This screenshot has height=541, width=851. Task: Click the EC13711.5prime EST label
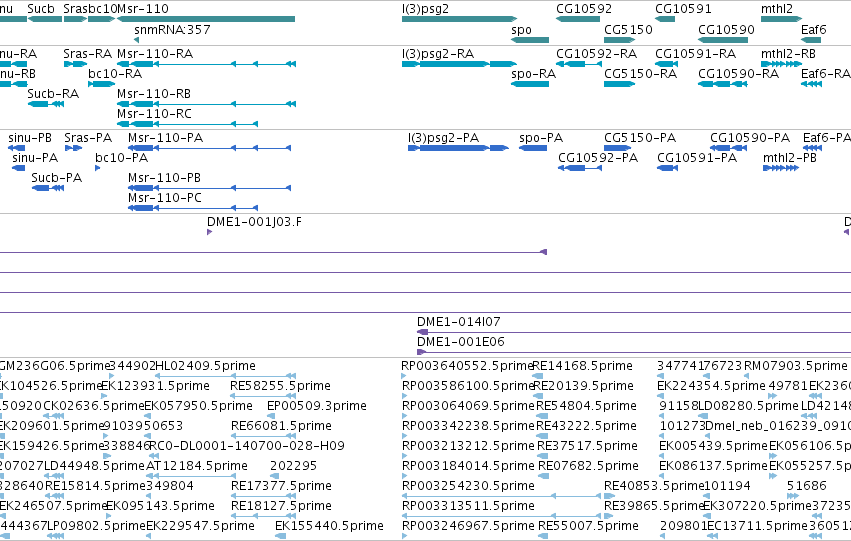tap(757, 526)
